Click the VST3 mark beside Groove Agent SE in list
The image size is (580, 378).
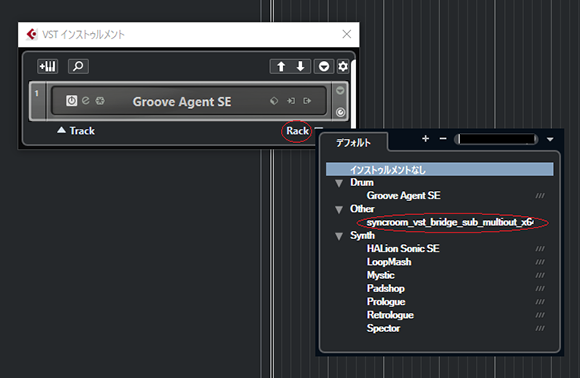540,196
